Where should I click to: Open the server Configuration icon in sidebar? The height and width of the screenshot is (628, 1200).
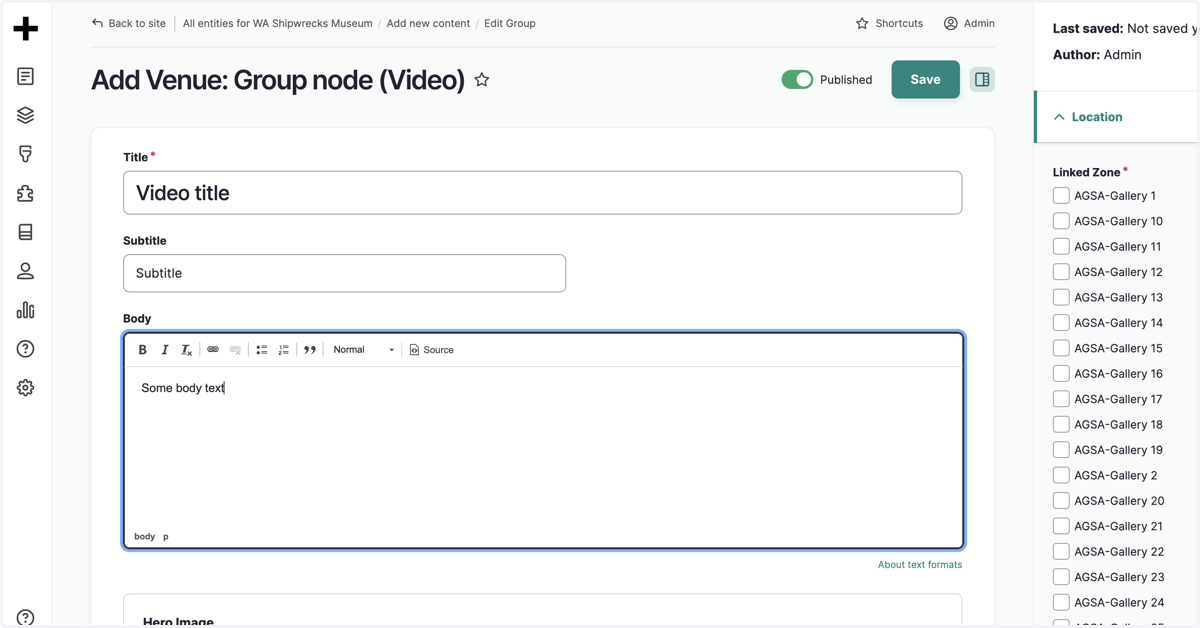coord(26,232)
